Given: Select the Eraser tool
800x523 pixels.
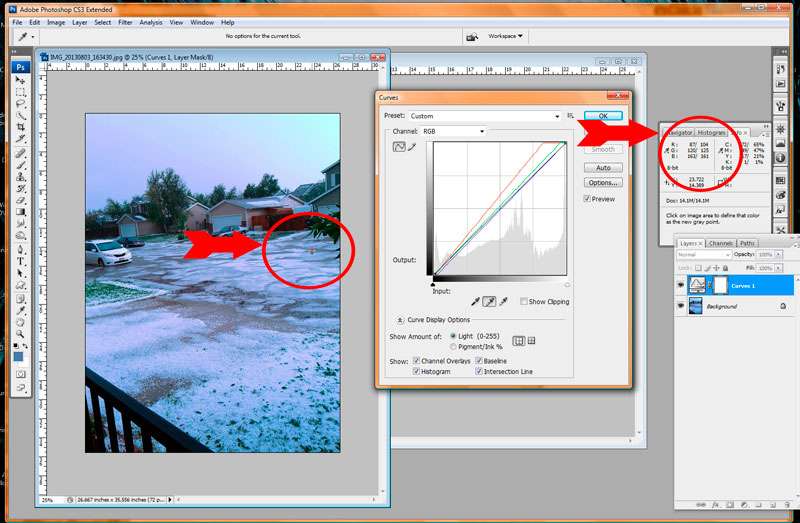Looking at the screenshot, I should (20, 201).
